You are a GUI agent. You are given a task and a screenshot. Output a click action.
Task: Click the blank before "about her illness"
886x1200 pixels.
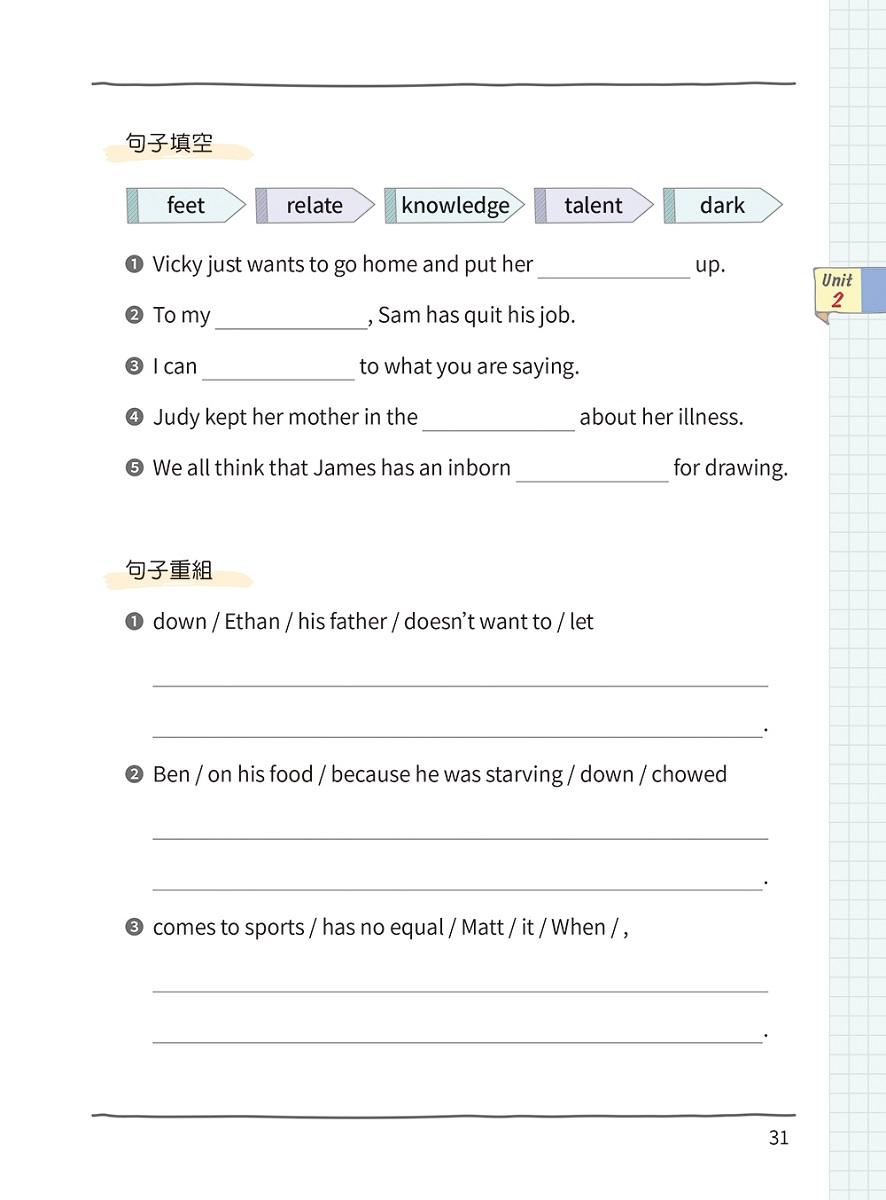(498, 421)
